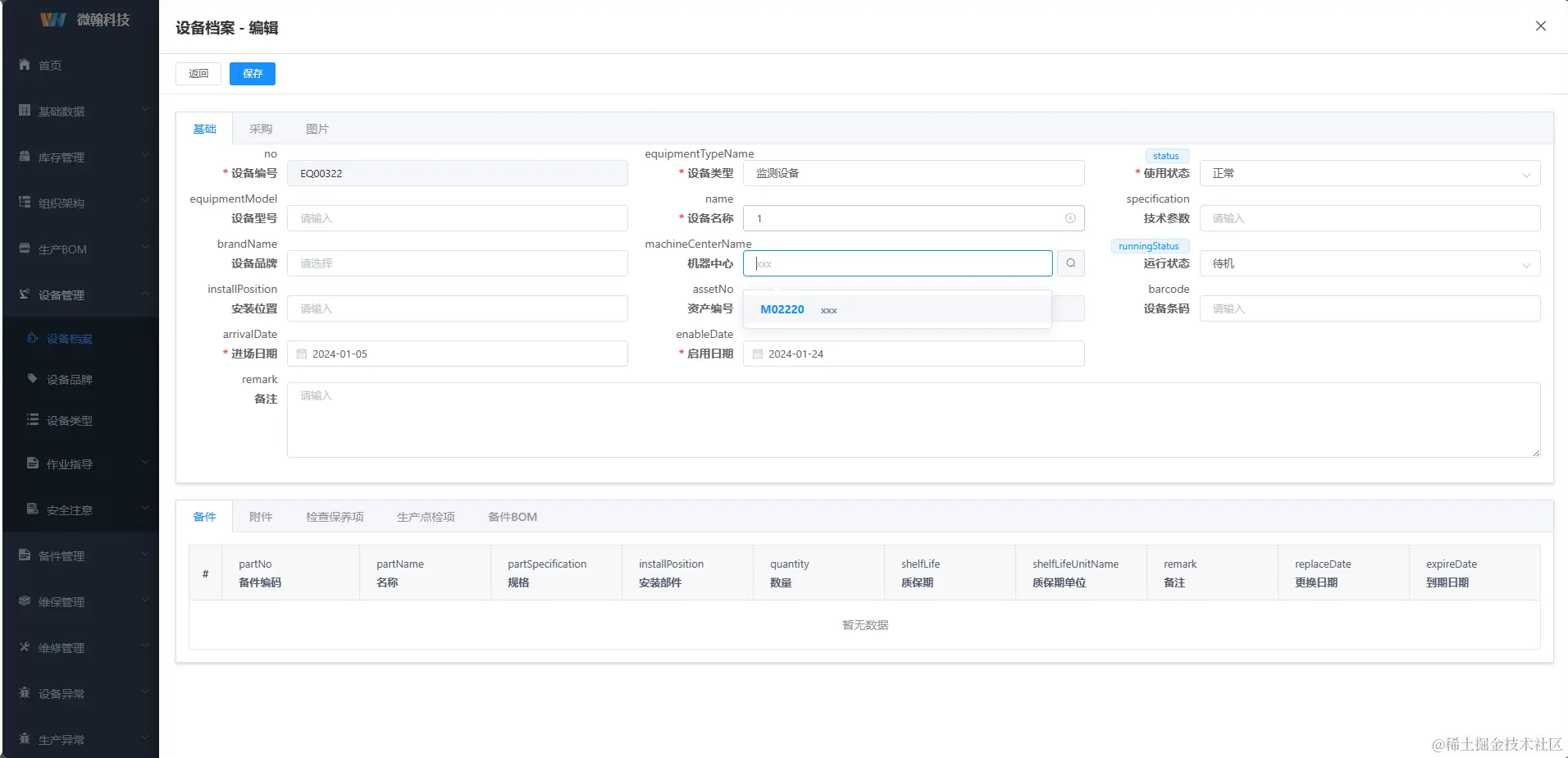
Task: Click the 生产BOM sidebar icon
Action: [x=25, y=249]
